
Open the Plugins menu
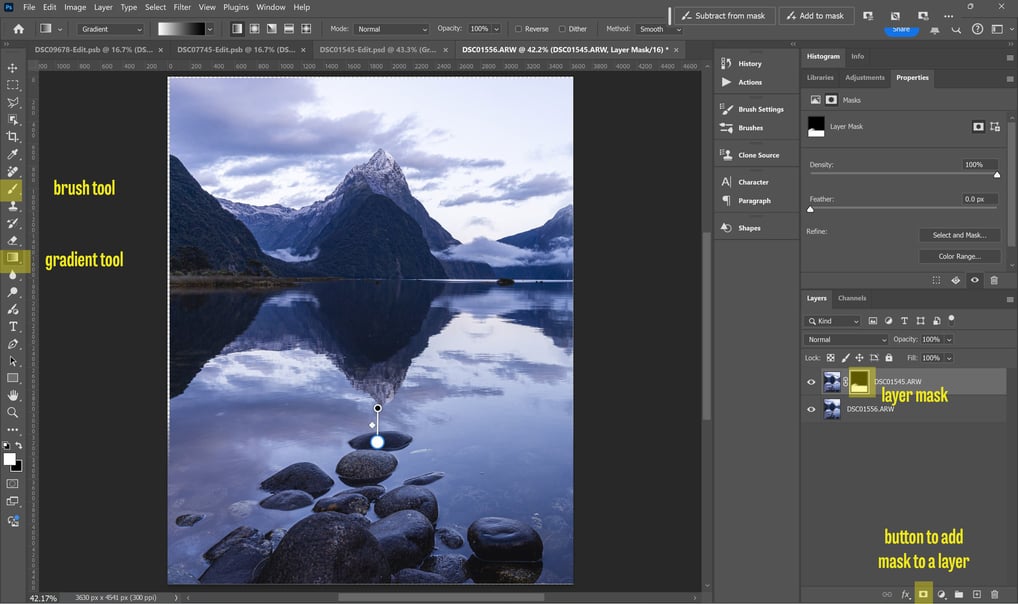pyautogui.click(x=236, y=7)
